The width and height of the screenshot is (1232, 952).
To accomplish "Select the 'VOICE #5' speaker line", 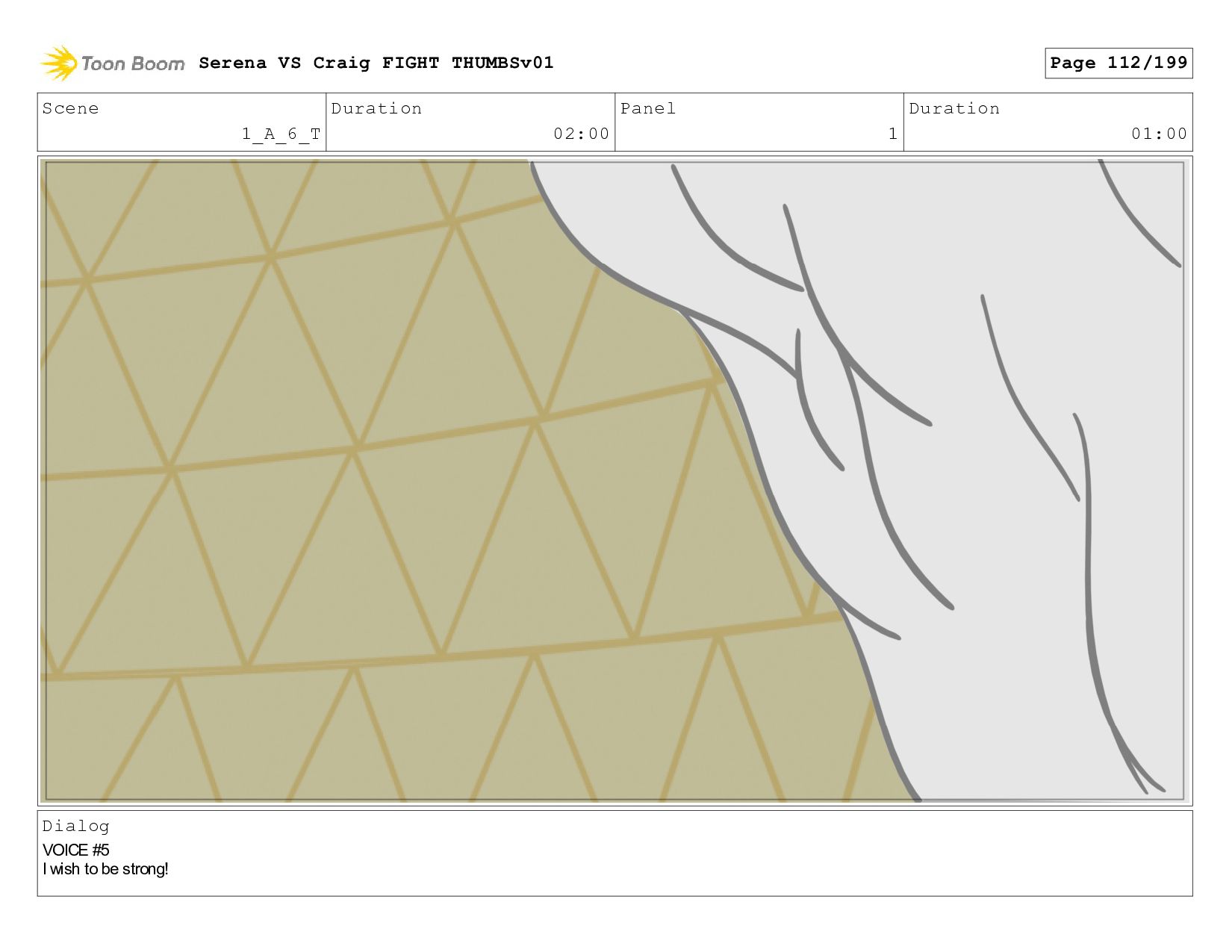I will coord(76,850).
